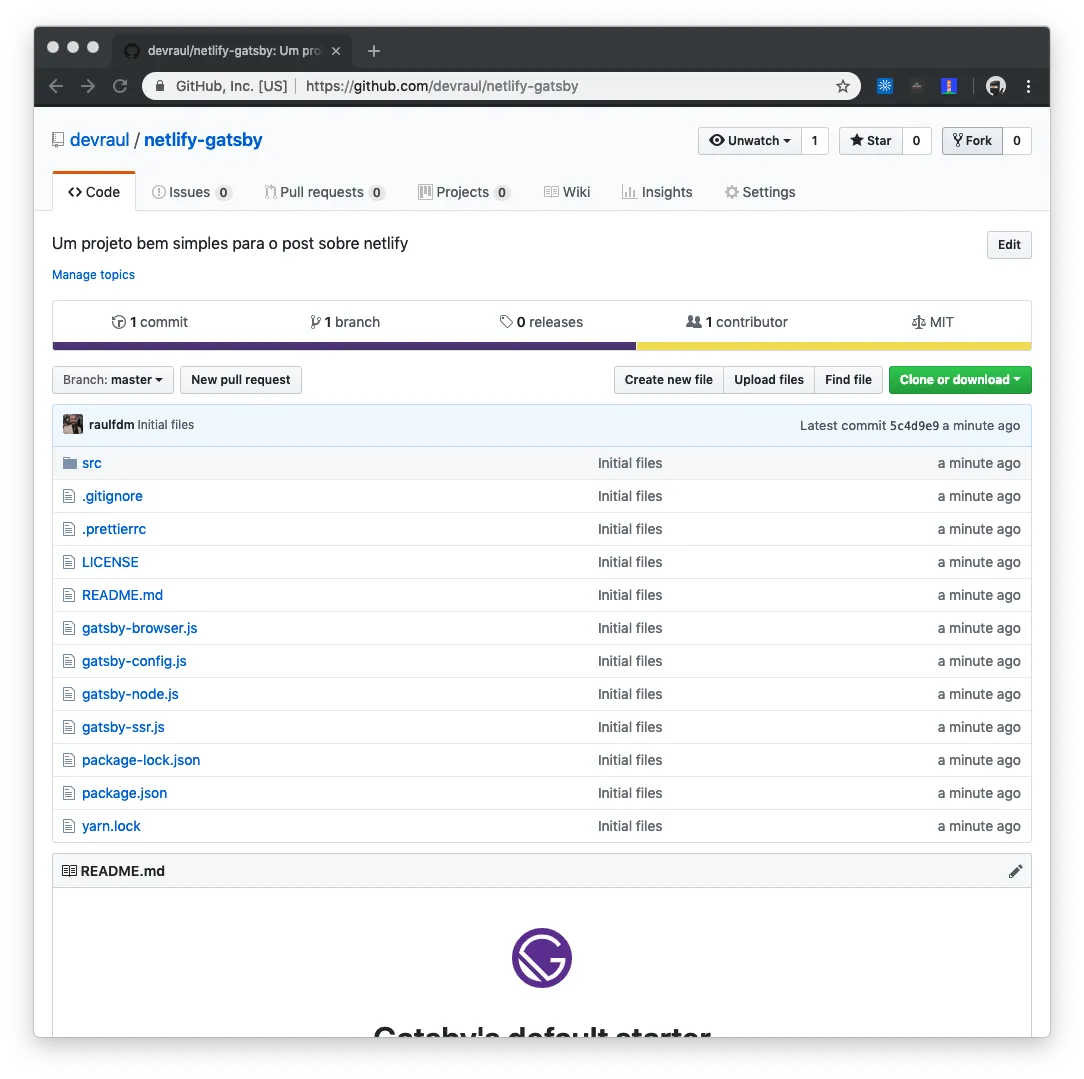
Task: Open the Unwatch dropdown
Action: click(749, 141)
